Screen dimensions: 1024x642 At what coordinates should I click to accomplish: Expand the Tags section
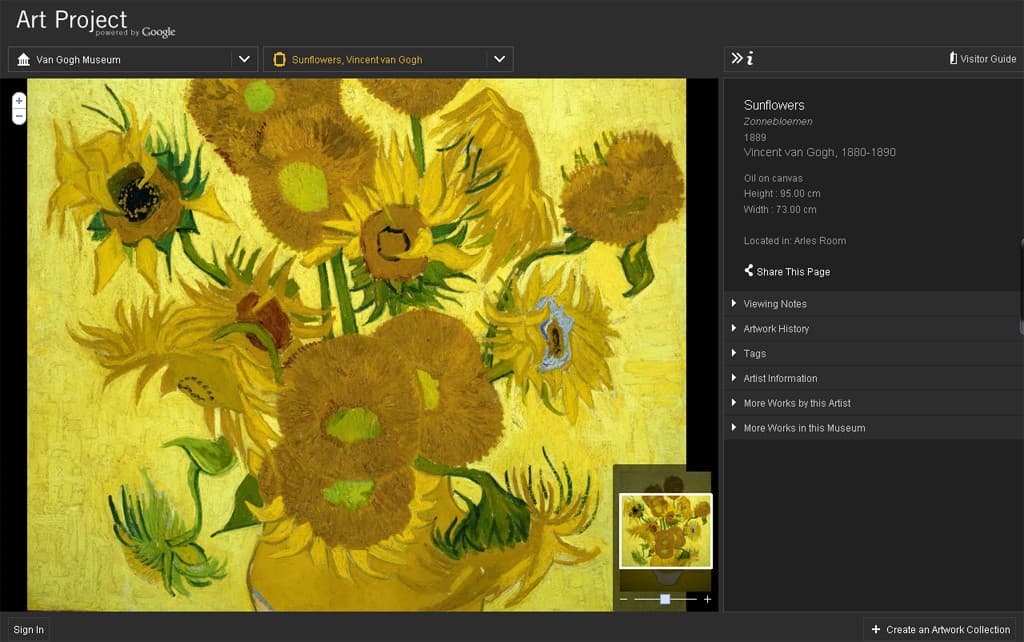click(754, 353)
